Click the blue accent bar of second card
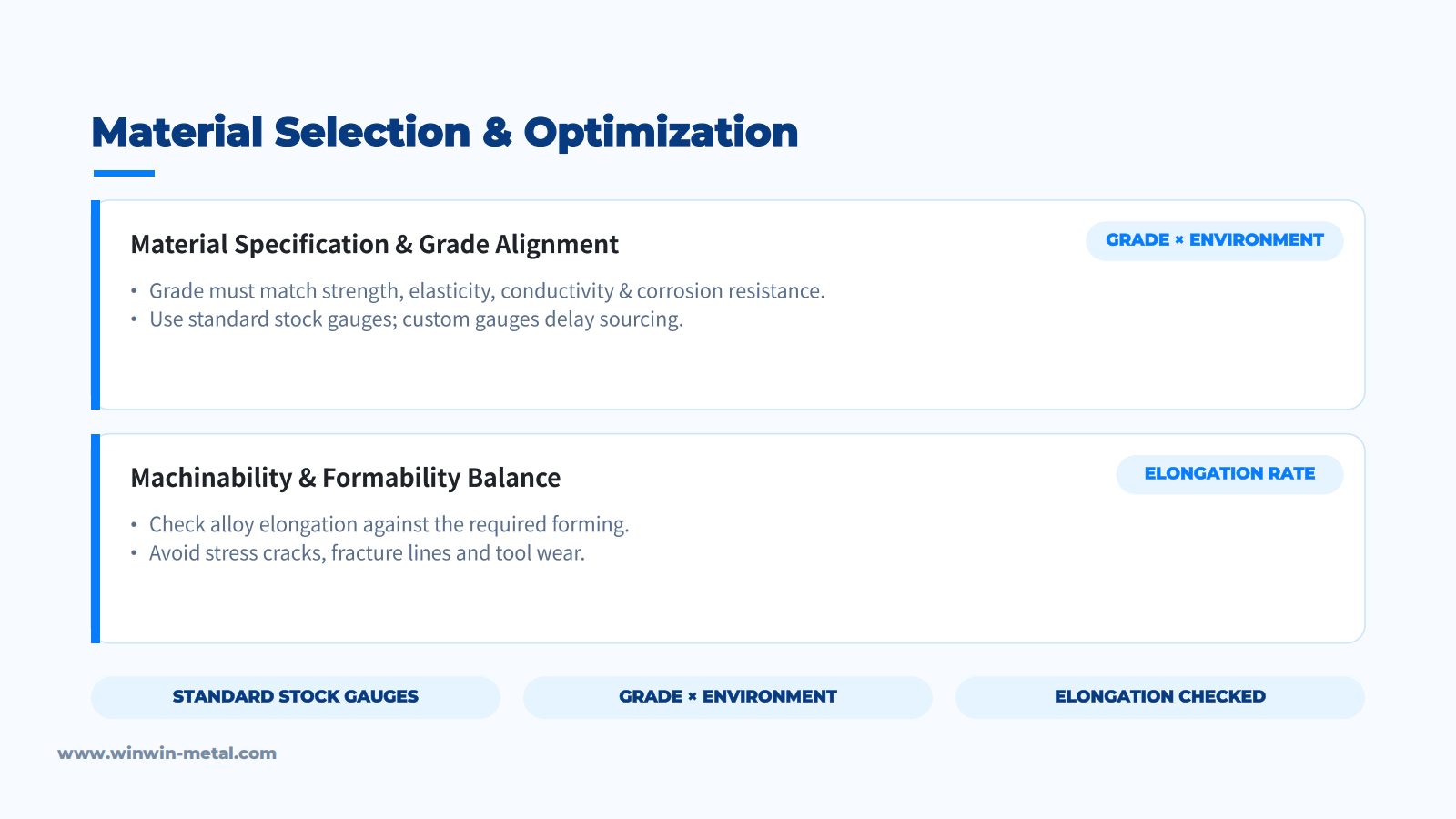Screen dimensions: 1456x819 pos(96,539)
